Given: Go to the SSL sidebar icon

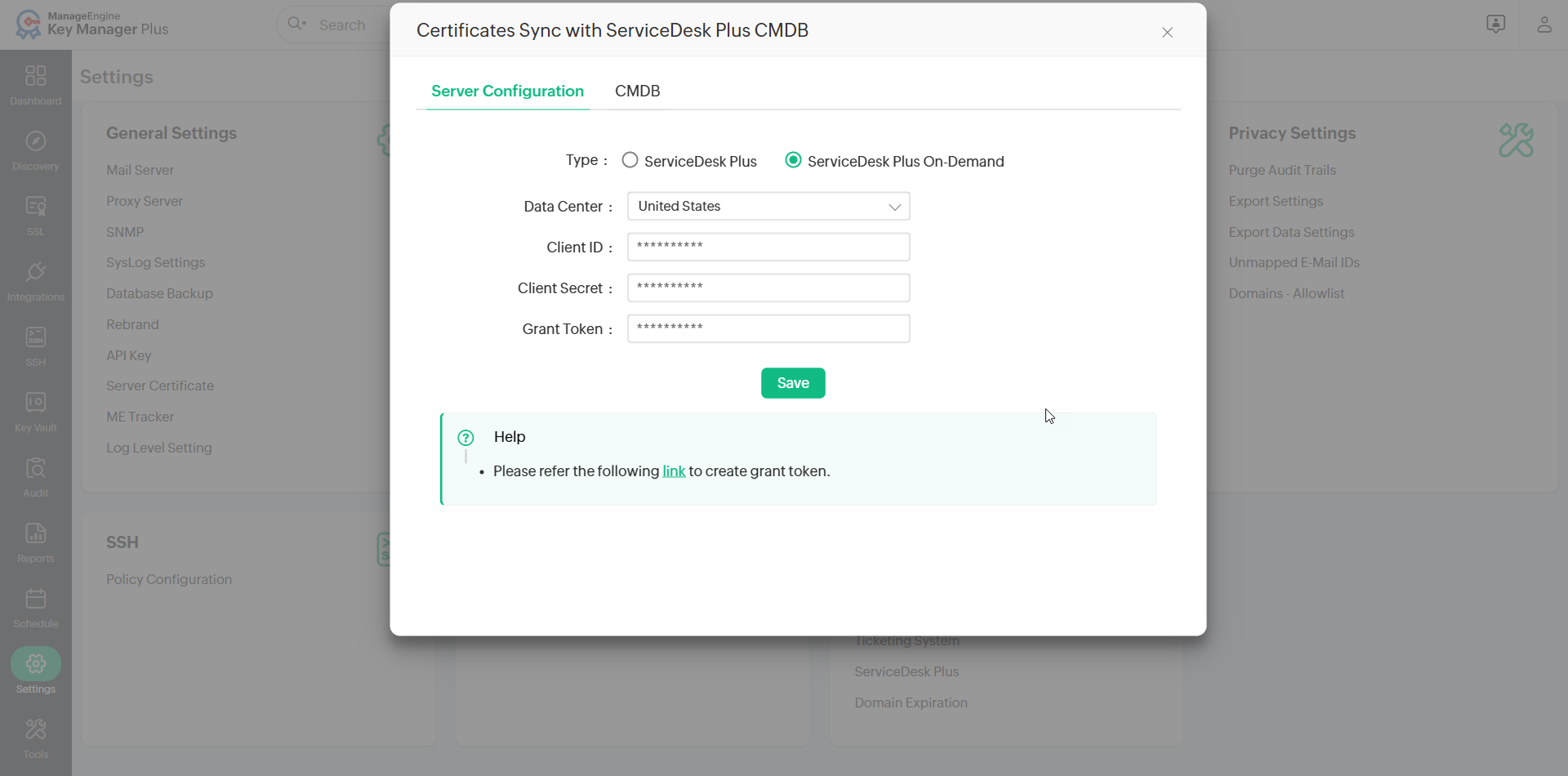Looking at the screenshot, I should pos(36,207).
